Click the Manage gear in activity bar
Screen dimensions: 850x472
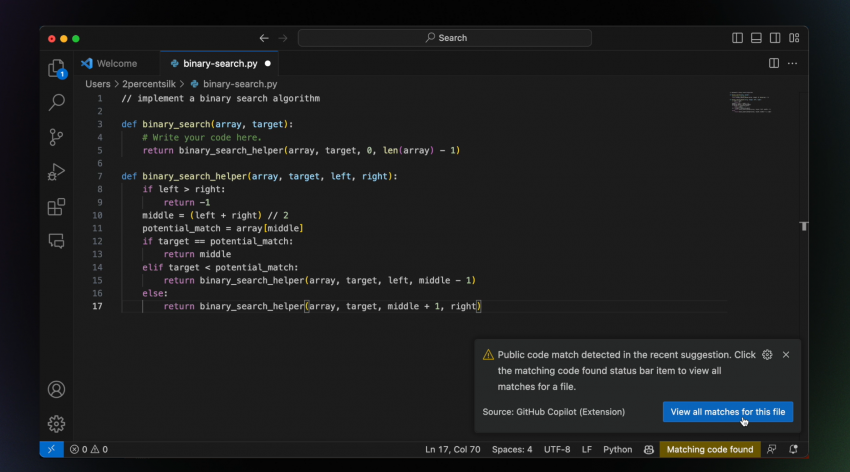[x=57, y=423]
